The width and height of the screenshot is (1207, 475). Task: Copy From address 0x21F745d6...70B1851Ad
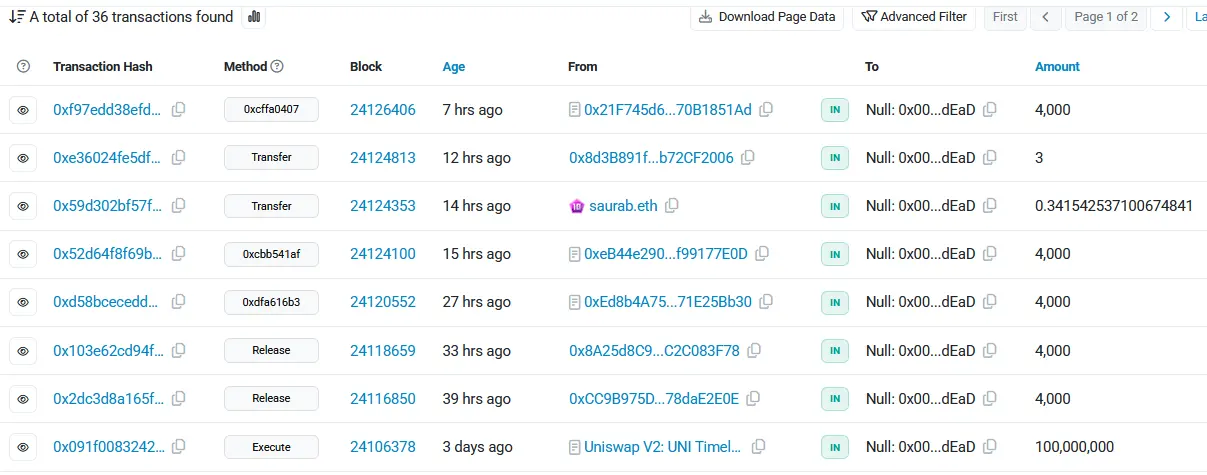[766, 110]
